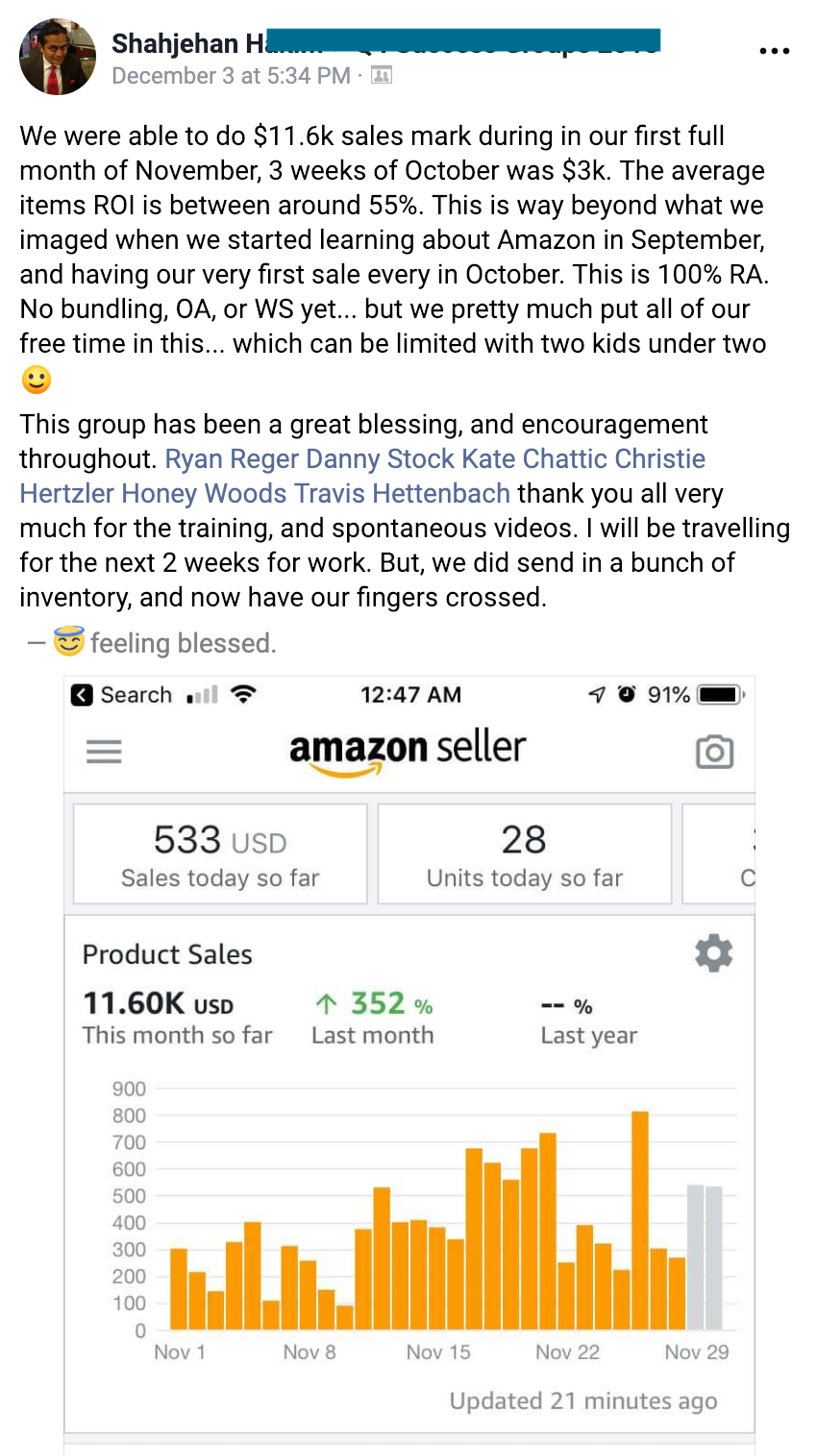
Task: Click the This month so far total
Action: pos(177,1017)
